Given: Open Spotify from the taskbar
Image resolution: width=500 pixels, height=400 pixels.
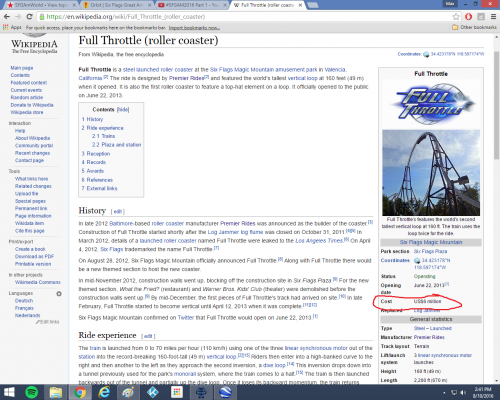Looking at the screenshot, I should (x=32, y=392).
